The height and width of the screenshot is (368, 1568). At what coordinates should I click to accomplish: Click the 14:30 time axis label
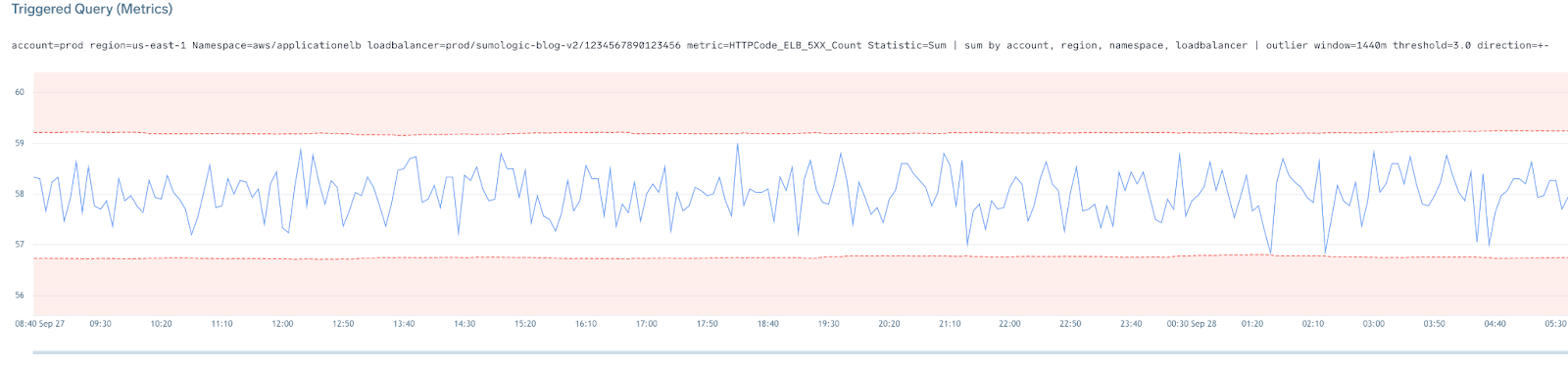point(465,324)
